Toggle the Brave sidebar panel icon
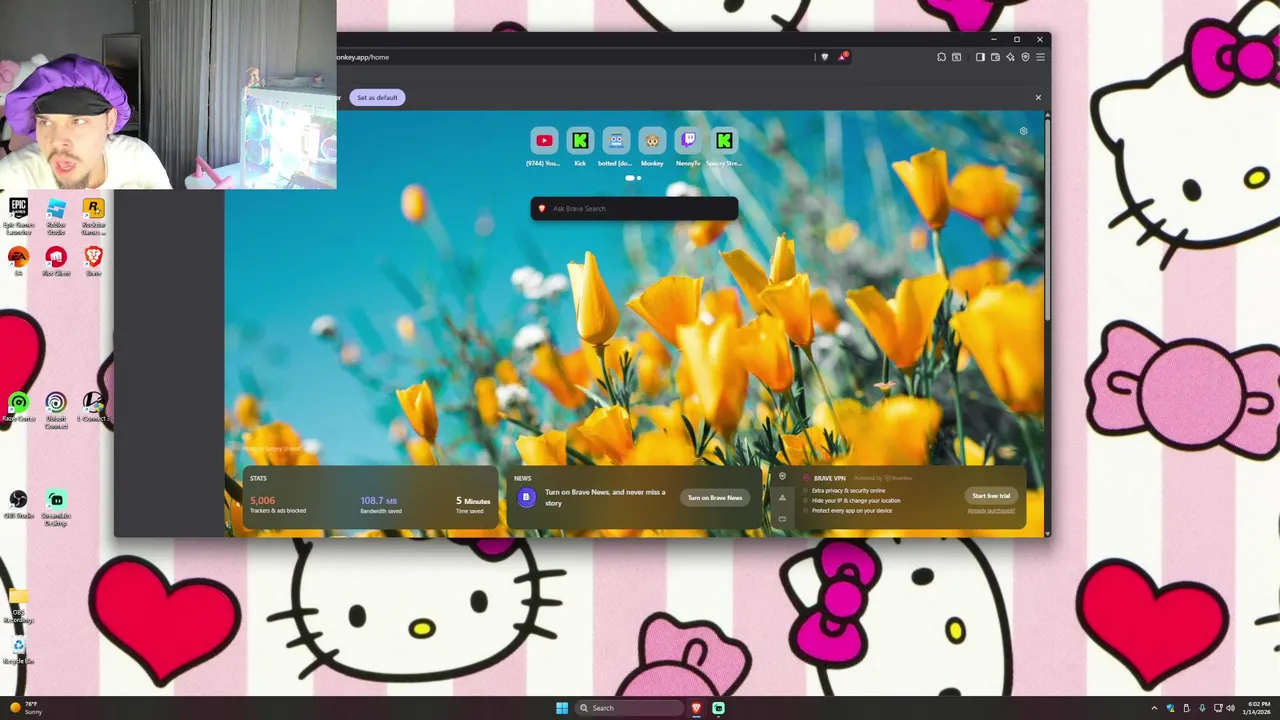 coord(980,57)
